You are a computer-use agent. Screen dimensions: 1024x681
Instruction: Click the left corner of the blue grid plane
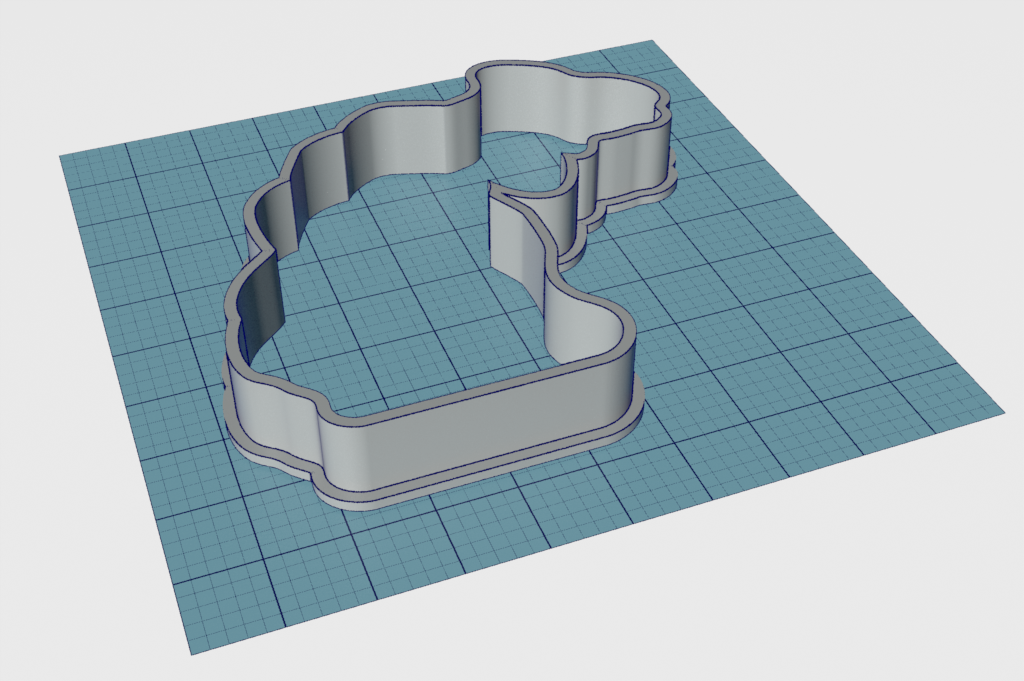[64, 158]
